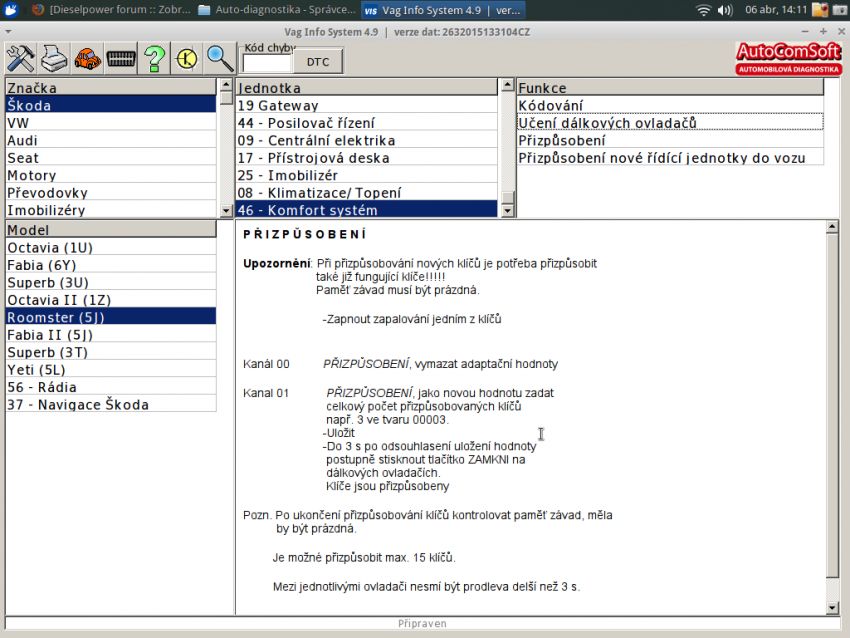The height and width of the screenshot is (638, 850).
Task: Switch to Dieselpower forum taskbar window
Action: tap(111, 10)
